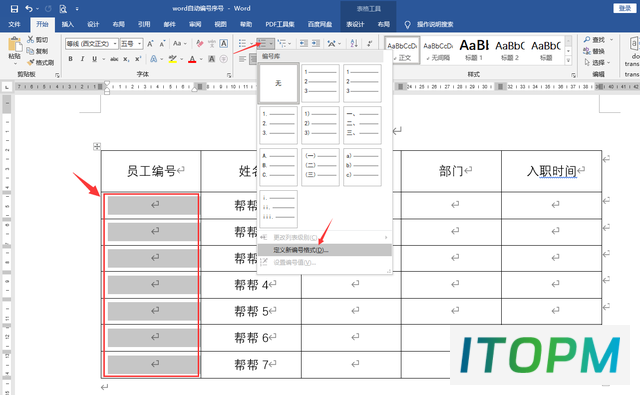Toggle Bold formatting button
Viewport: 640px width, 395px height.
coord(71,59)
